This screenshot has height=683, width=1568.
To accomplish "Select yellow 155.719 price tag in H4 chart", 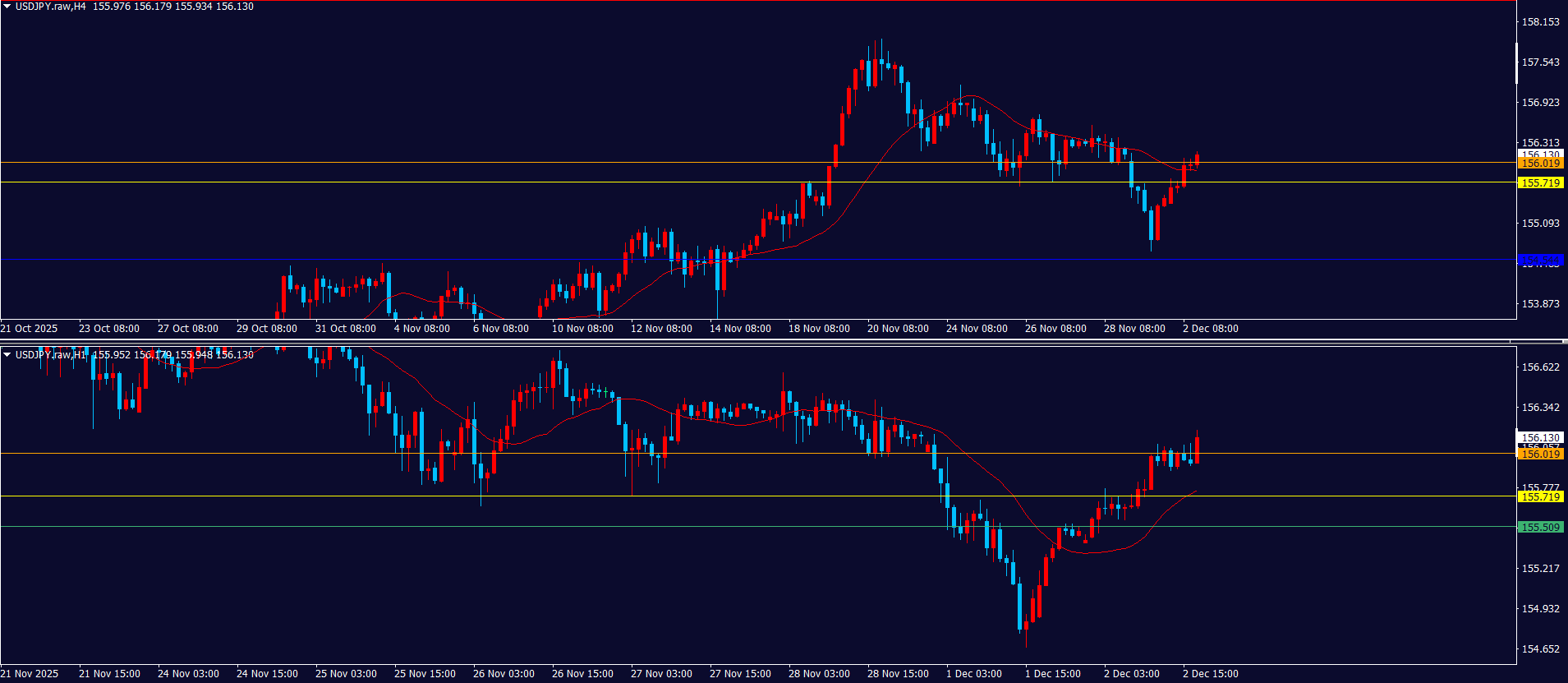I will (x=1540, y=183).
